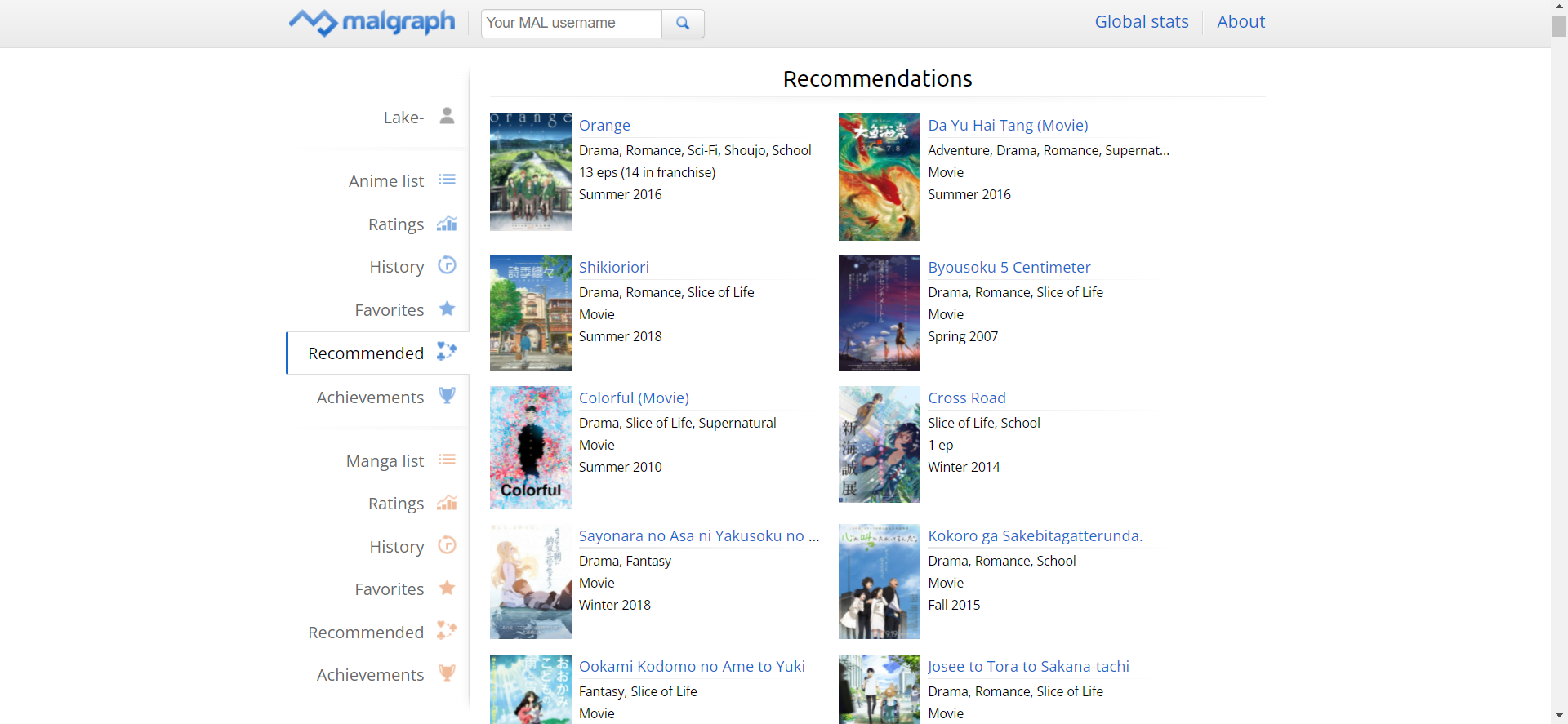1568x724 pixels.
Task: Click the Anime list icon
Action: point(447,180)
